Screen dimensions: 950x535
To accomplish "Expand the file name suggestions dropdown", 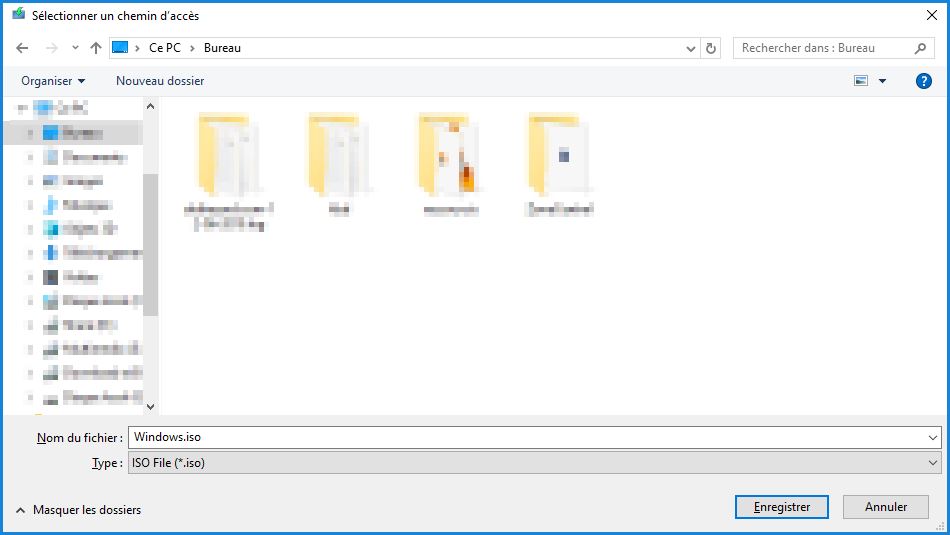I will pyautogui.click(x=932, y=437).
